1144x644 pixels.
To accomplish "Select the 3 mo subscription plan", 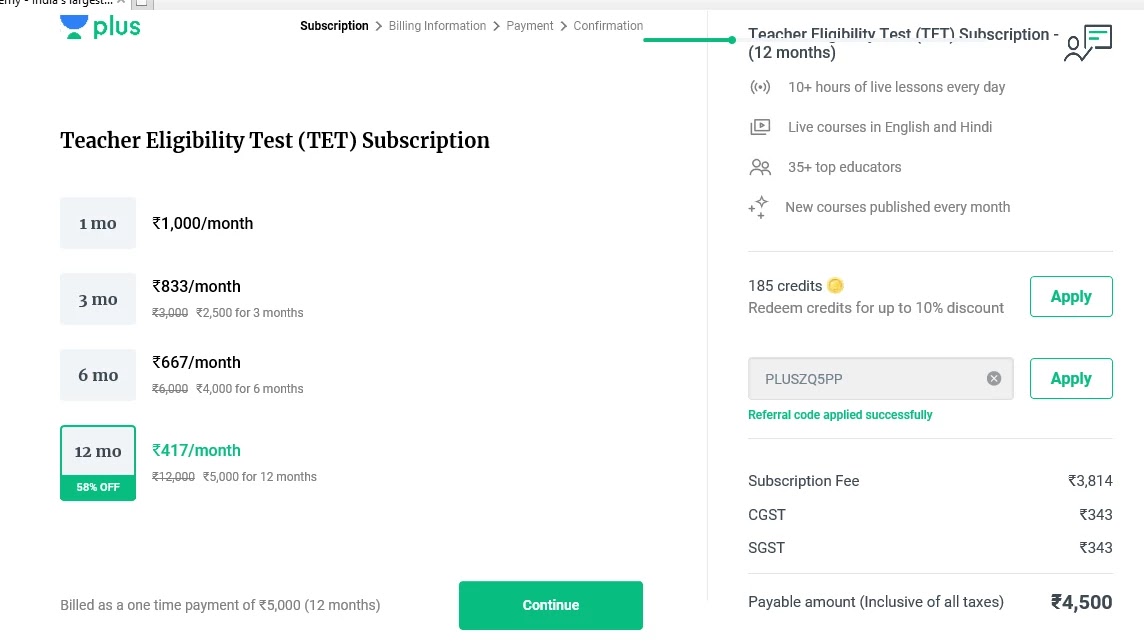I will [98, 299].
